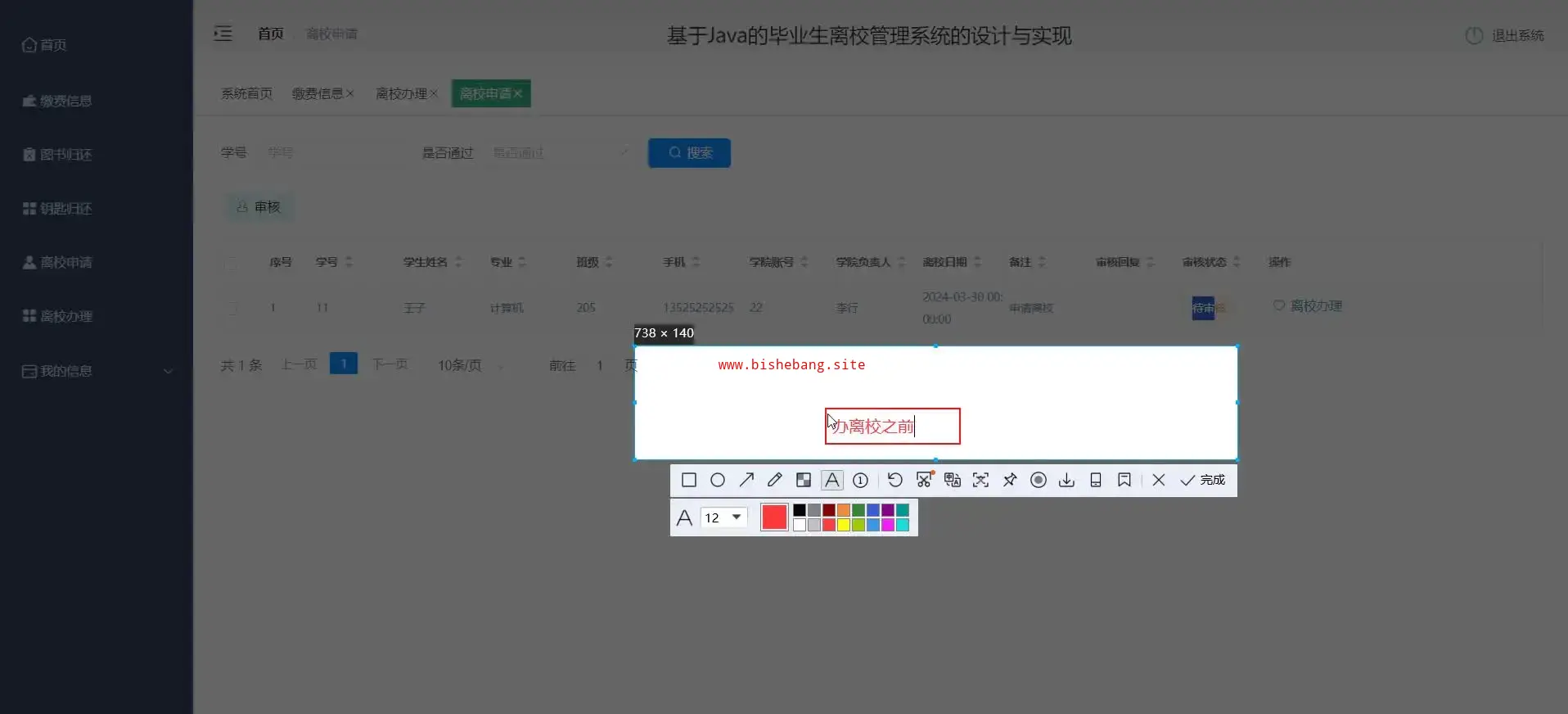Select the rectangle drawing tool
1568x714 pixels.
pos(688,480)
